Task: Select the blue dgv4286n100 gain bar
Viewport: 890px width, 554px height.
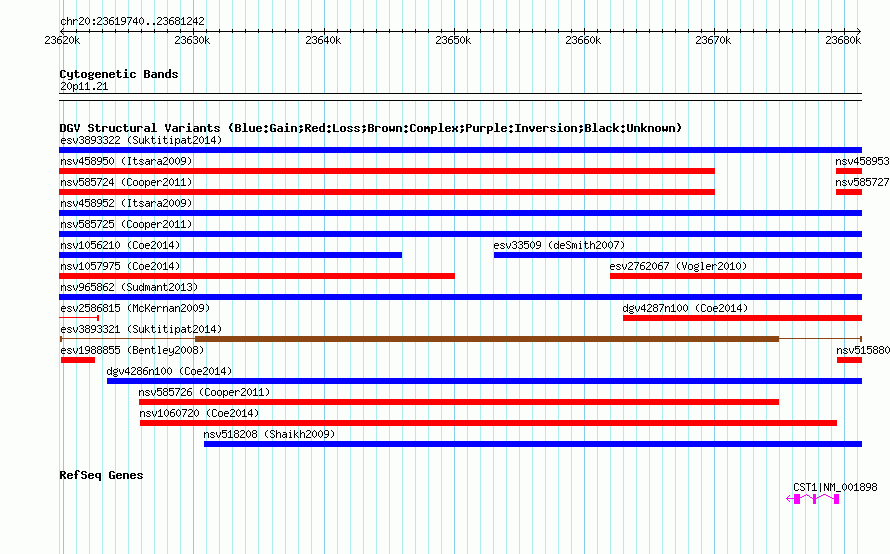Action: click(x=484, y=381)
